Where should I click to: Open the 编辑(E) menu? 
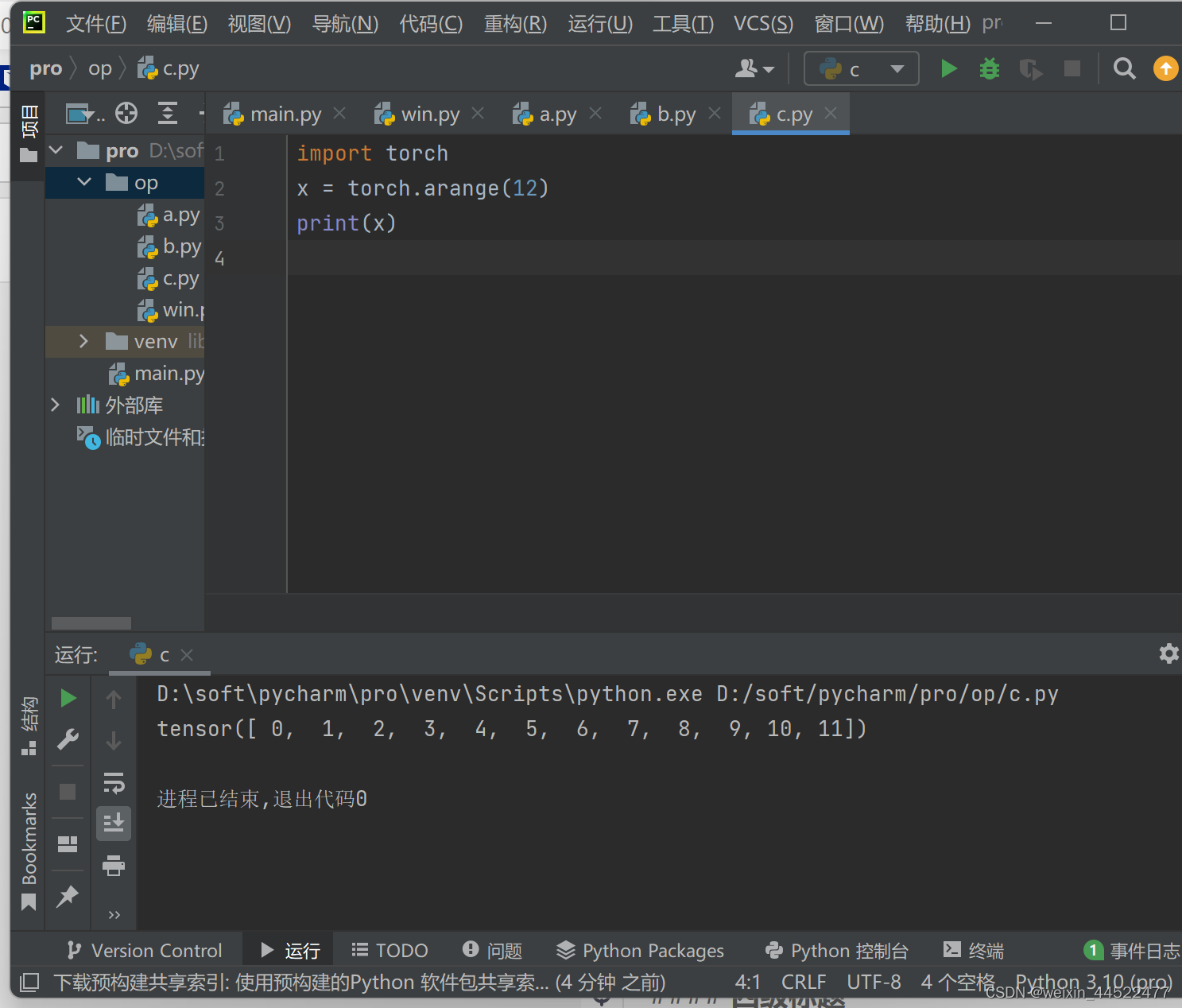[177, 23]
